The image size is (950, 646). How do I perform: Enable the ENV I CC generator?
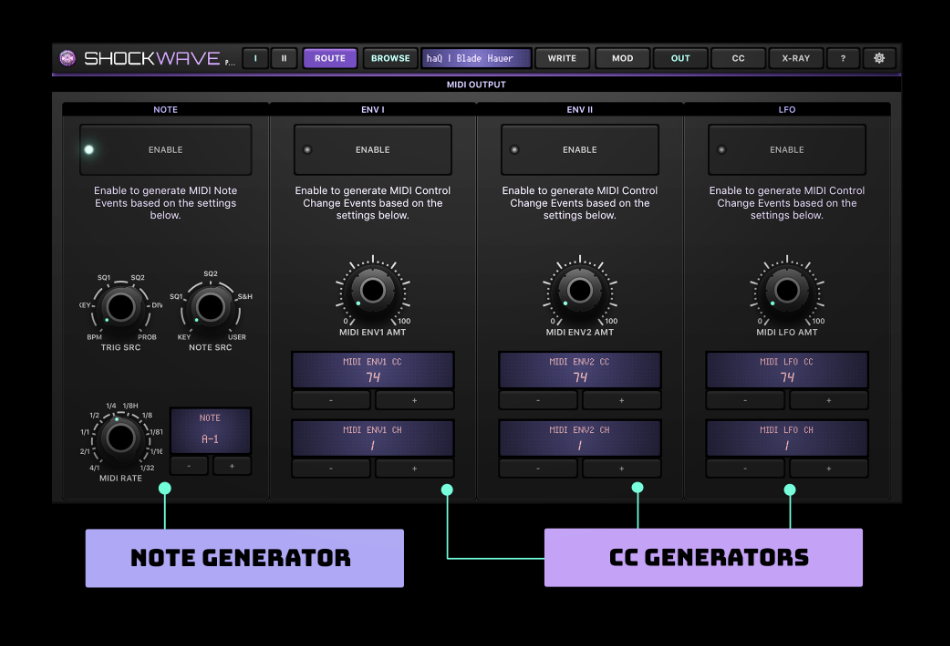[373, 150]
